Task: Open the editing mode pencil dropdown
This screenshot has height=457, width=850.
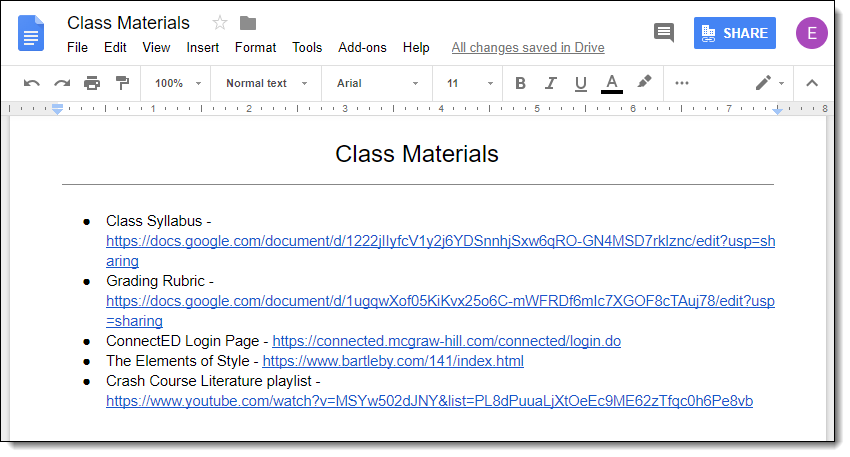Action: (770, 83)
